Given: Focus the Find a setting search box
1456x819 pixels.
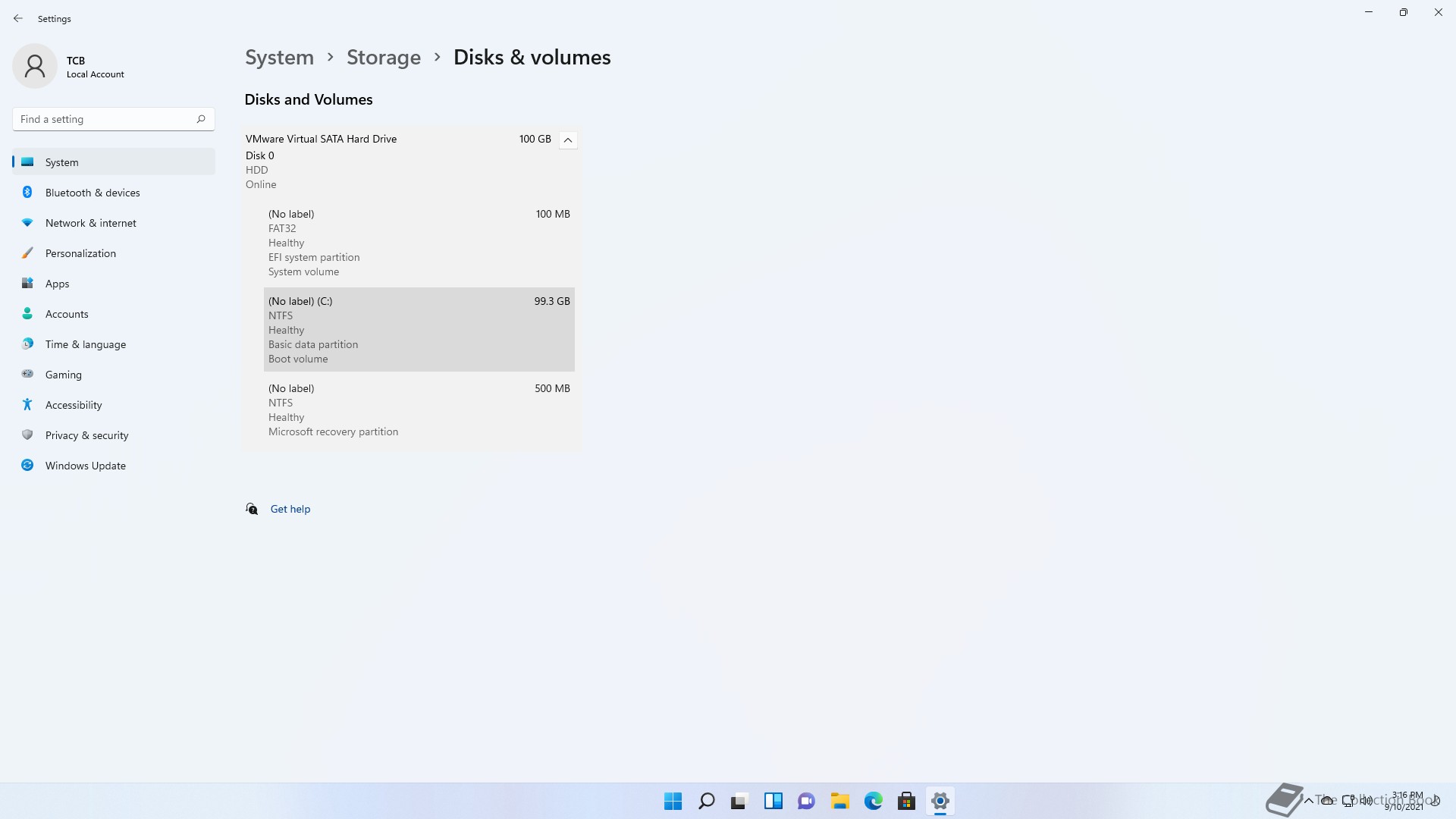Looking at the screenshot, I should (x=114, y=119).
